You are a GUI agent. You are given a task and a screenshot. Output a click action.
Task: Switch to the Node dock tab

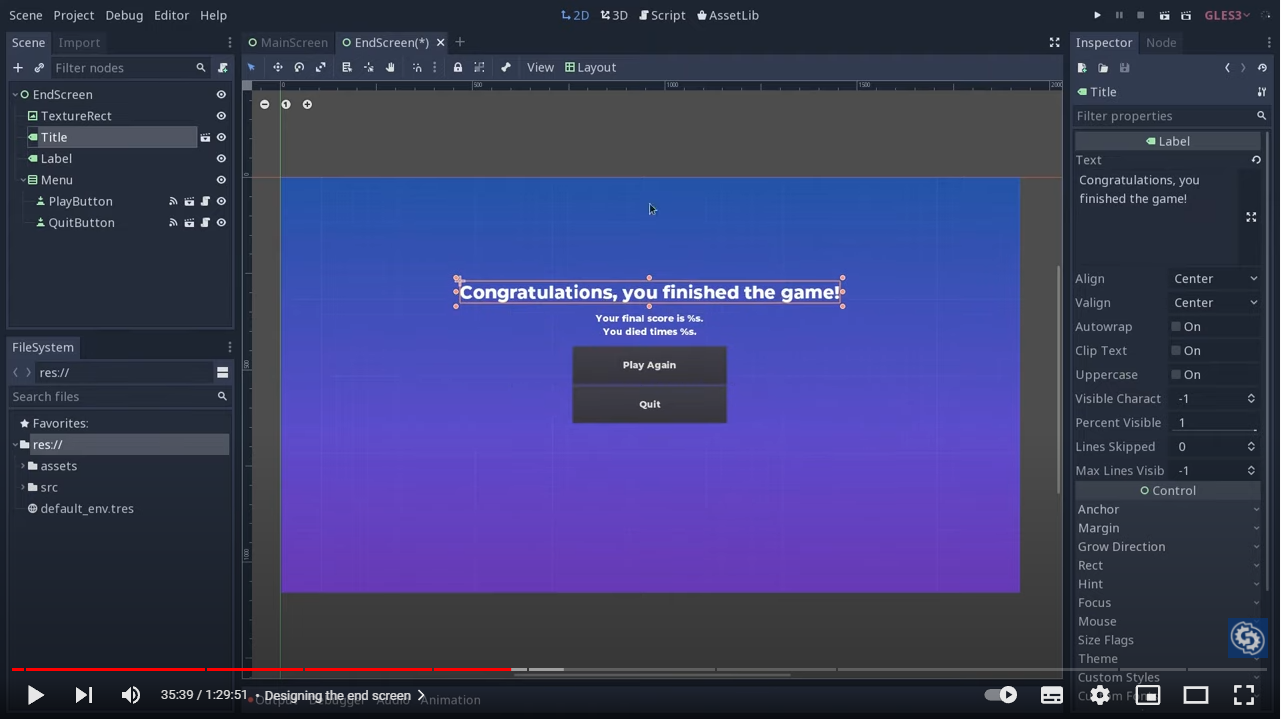click(x=1161, y=42)
